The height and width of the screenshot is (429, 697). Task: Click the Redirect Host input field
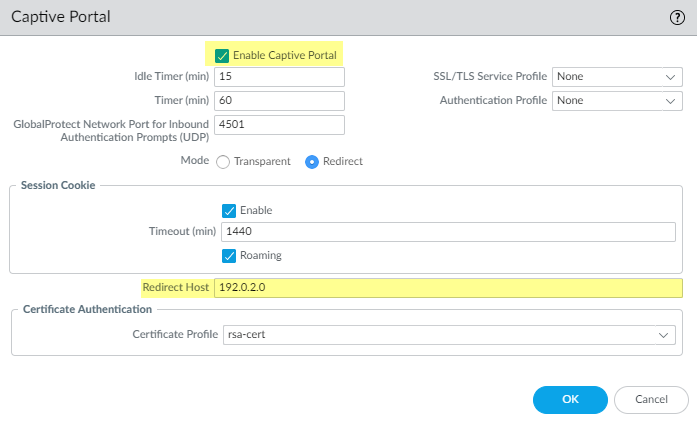tap(449, 288)
